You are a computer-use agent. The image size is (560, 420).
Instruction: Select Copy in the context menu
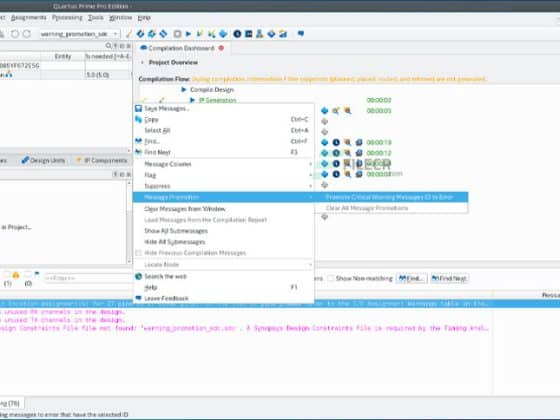coord(224,120)
